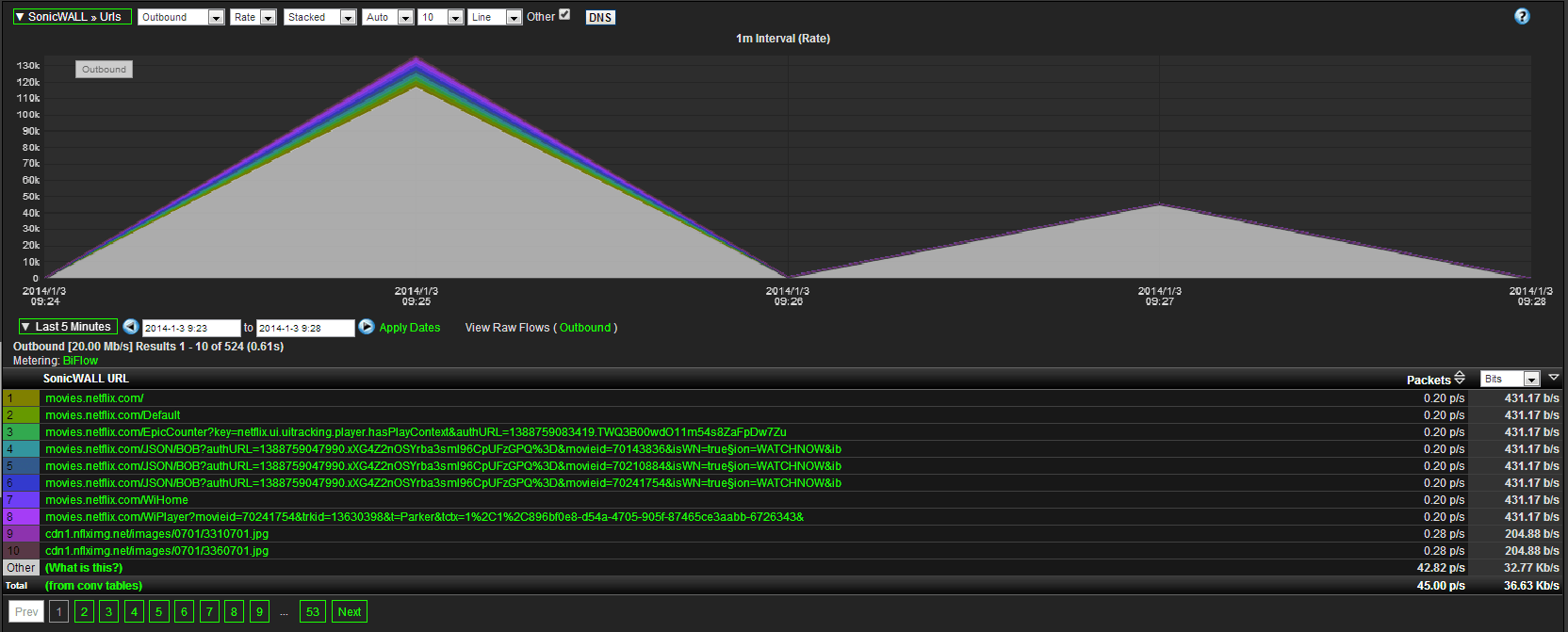Viewport: 1568px width, 632px height.
Task: Click the end date field 2014-1-3 9:28
Action: (x=305, y=328)
